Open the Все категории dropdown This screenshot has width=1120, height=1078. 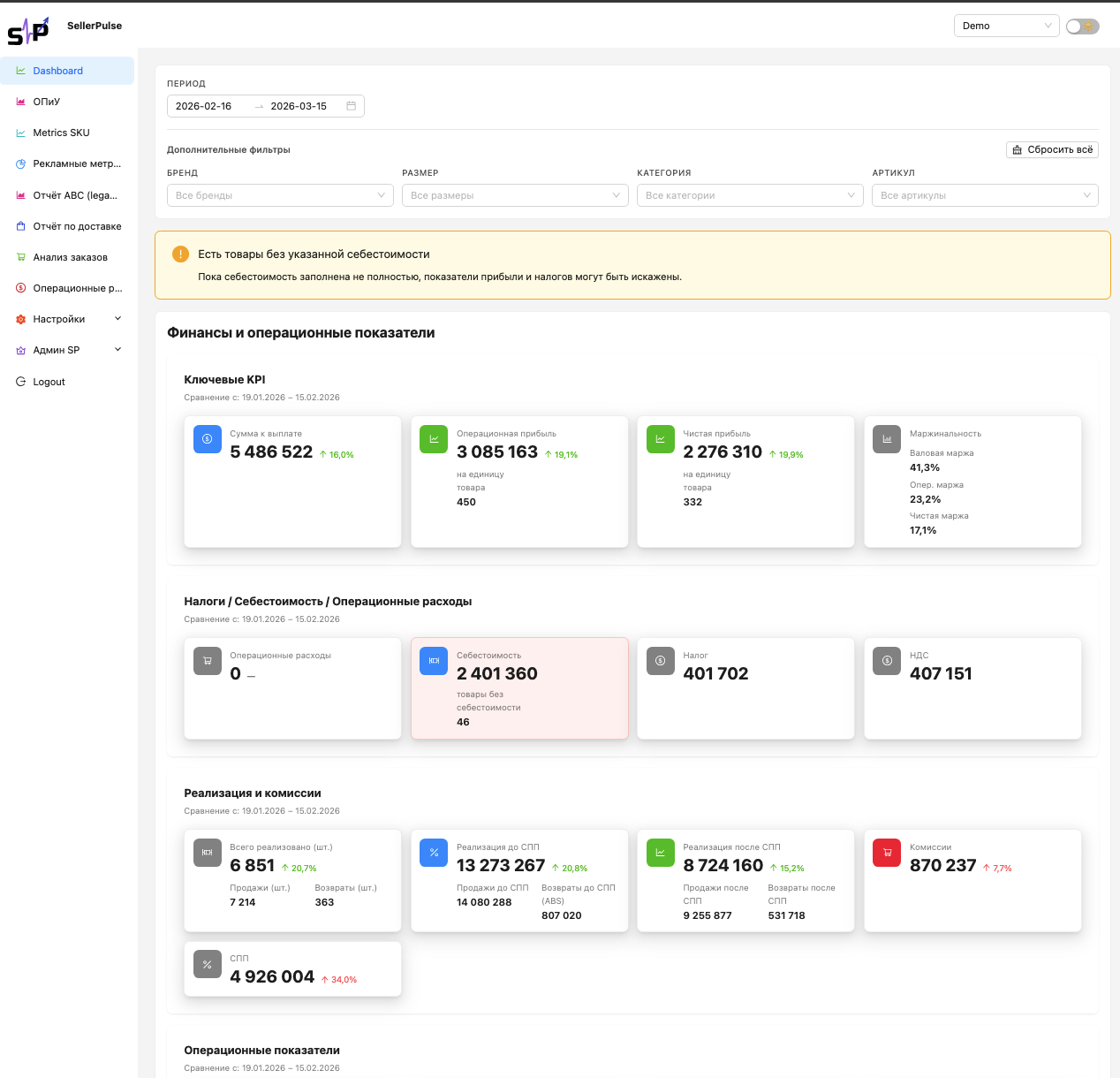[750, 195]
